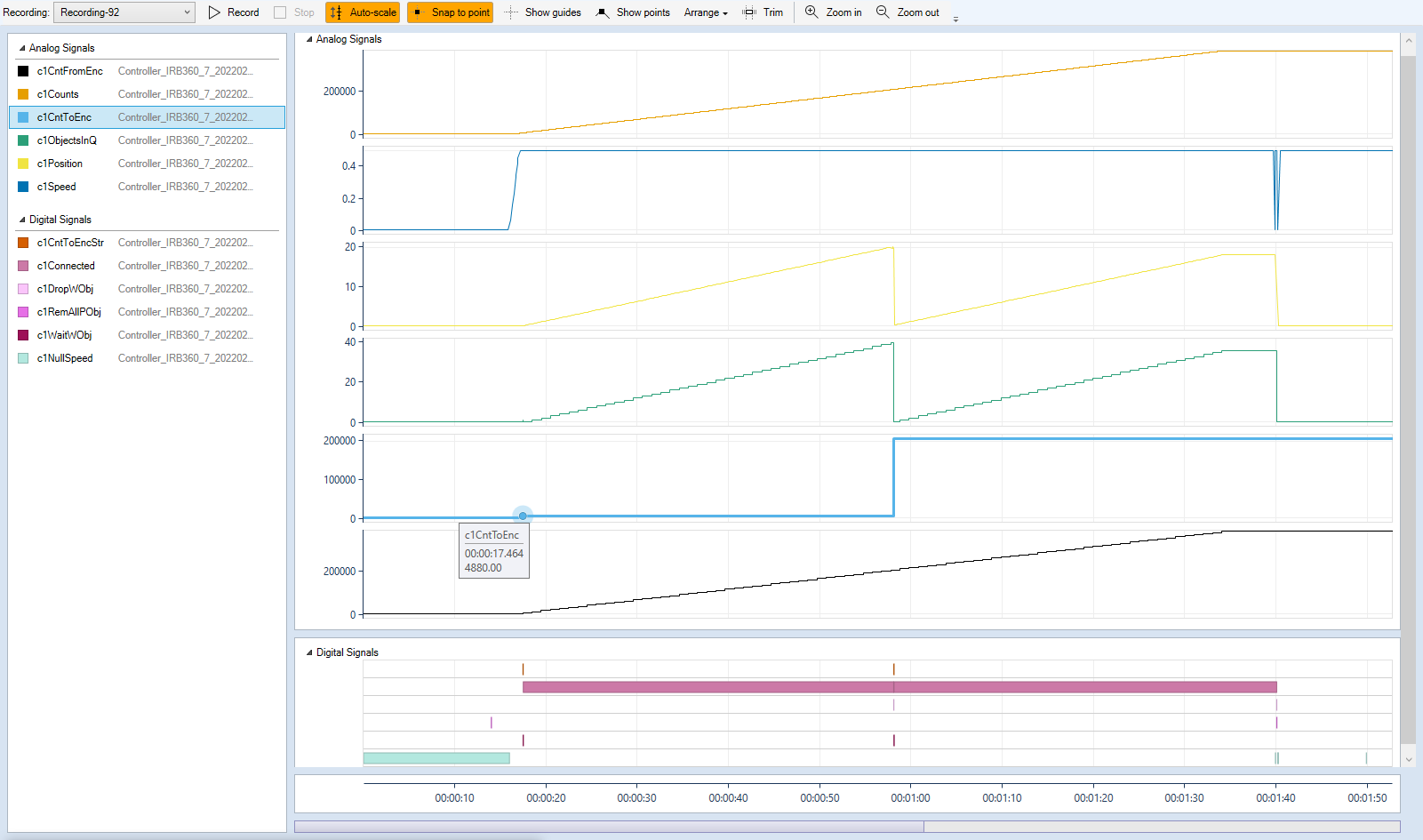Toggle the Auto-scale option
The image size is (1423, 840).
point(363,12)
